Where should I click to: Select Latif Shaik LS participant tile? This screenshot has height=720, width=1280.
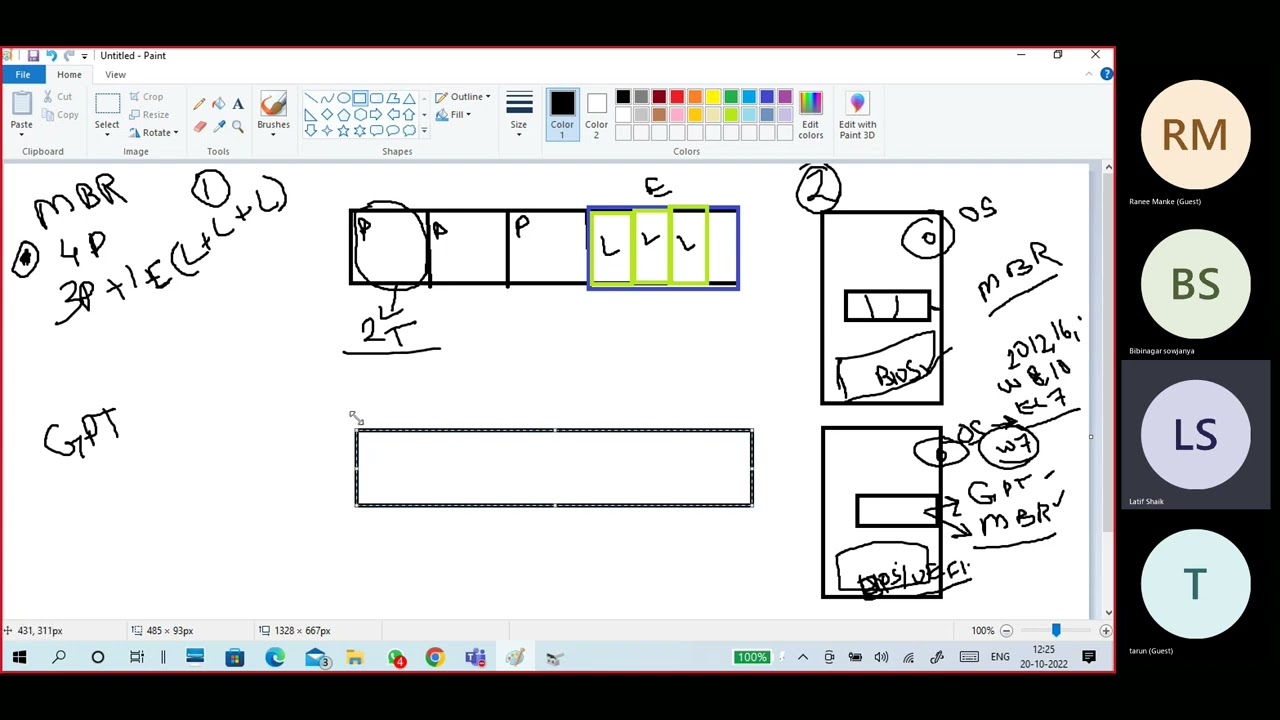tap(1195, 435)
